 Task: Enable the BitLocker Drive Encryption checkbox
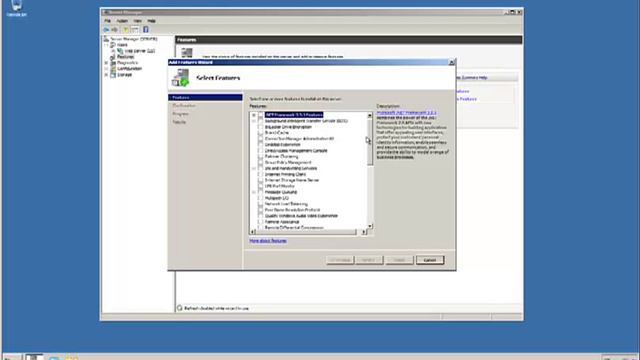tap(260, 127)
